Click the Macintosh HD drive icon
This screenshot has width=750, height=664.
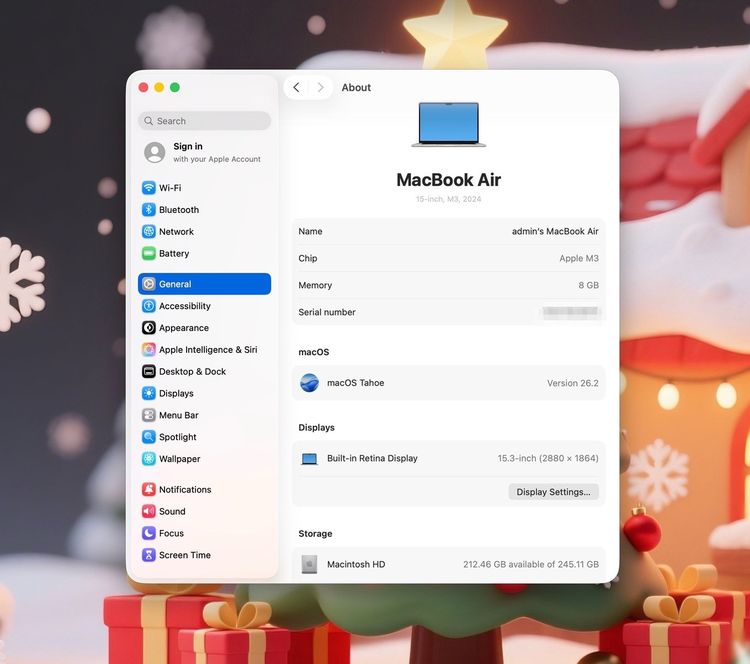coord(309,564)
